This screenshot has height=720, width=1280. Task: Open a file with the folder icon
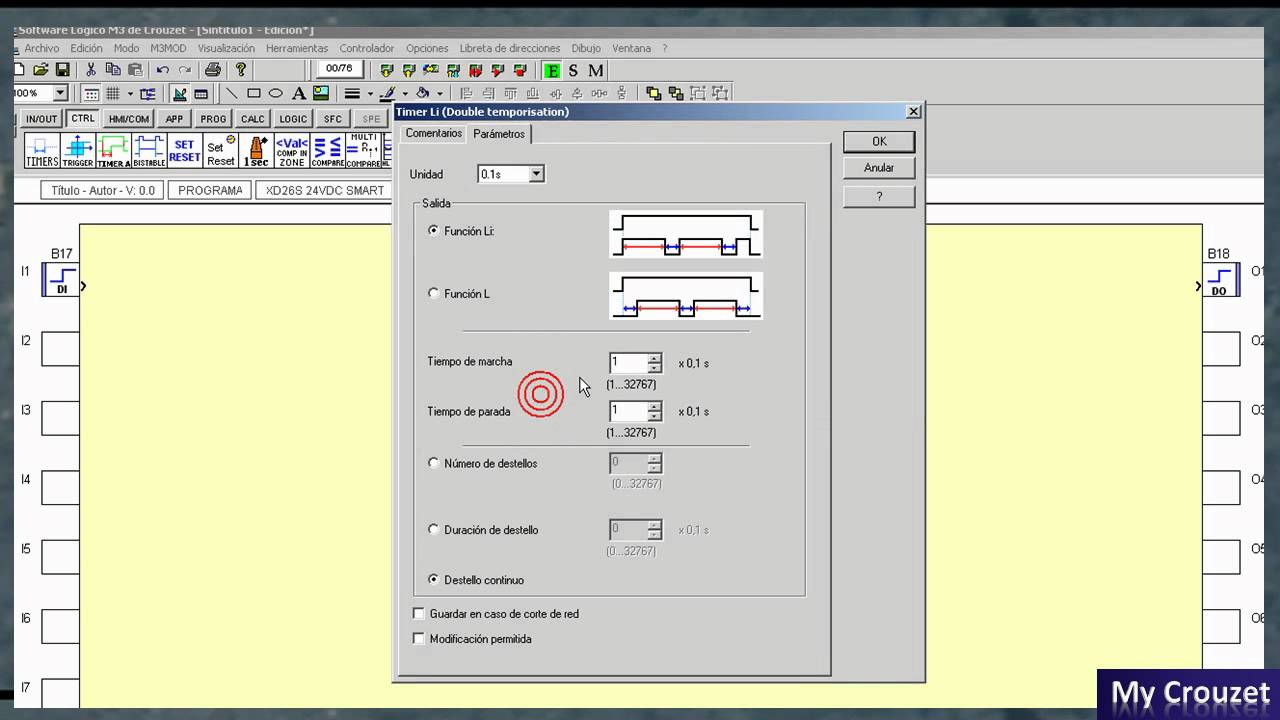[41, 70]
